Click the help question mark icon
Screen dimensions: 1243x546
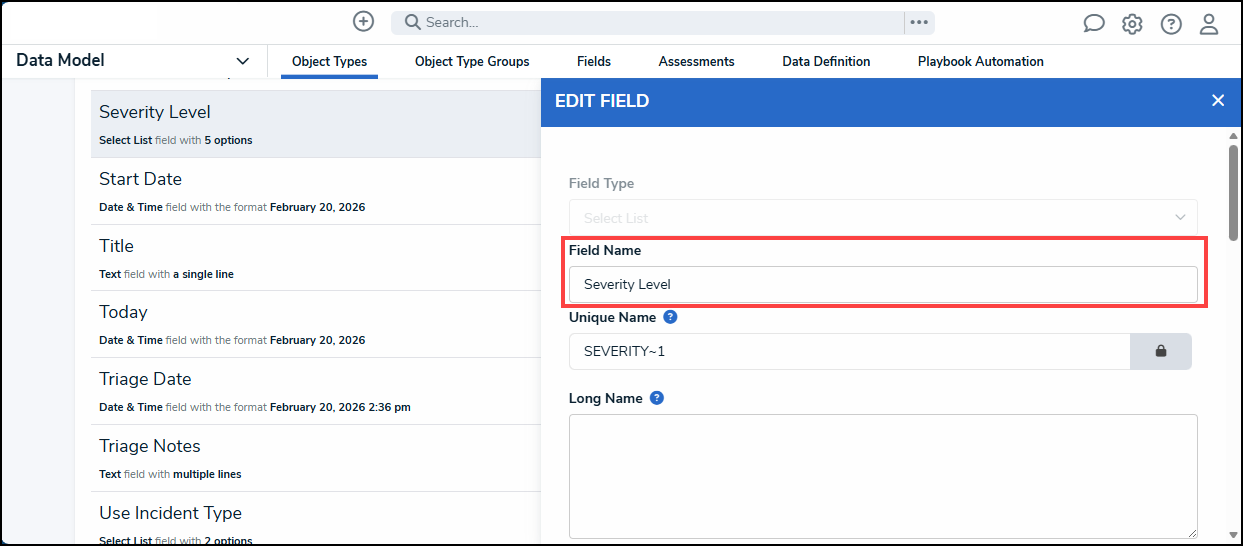click(1171, 24)
